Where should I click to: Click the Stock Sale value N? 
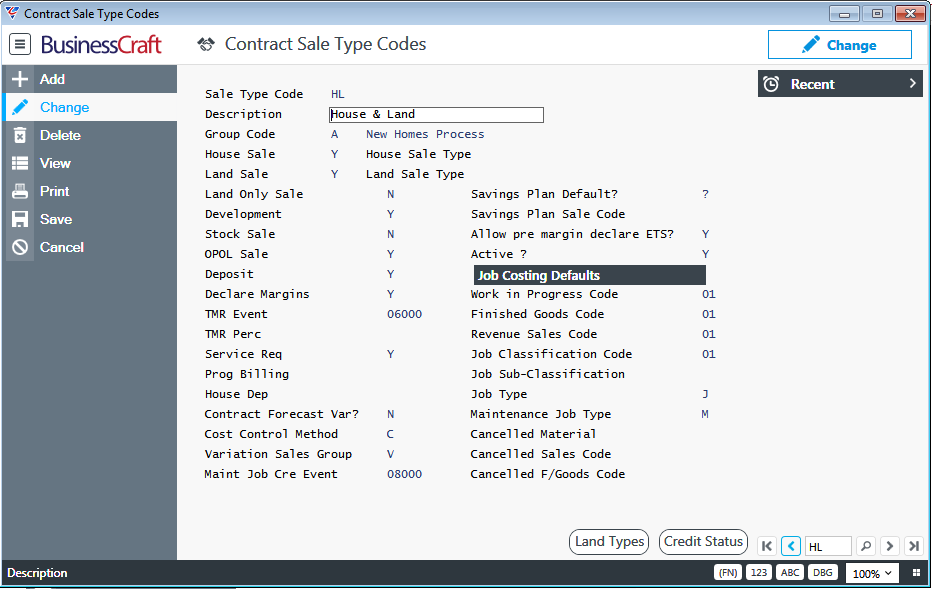[390, 234]
